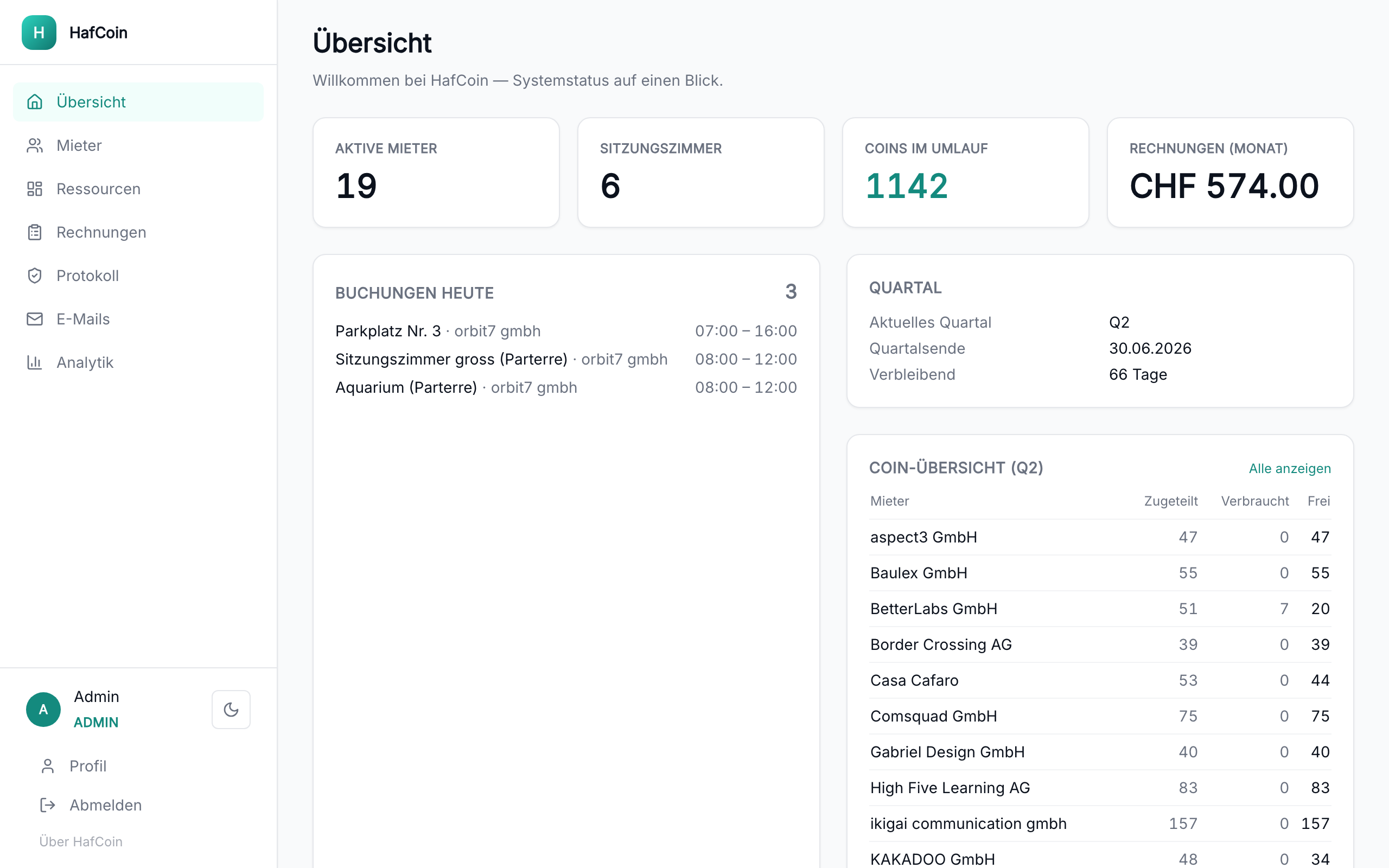Select the BetterLabs GmbH row

1100,609
